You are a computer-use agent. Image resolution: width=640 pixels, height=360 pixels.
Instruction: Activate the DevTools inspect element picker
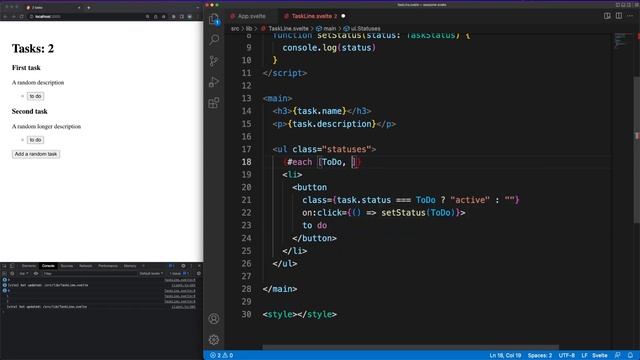point(4,266)
